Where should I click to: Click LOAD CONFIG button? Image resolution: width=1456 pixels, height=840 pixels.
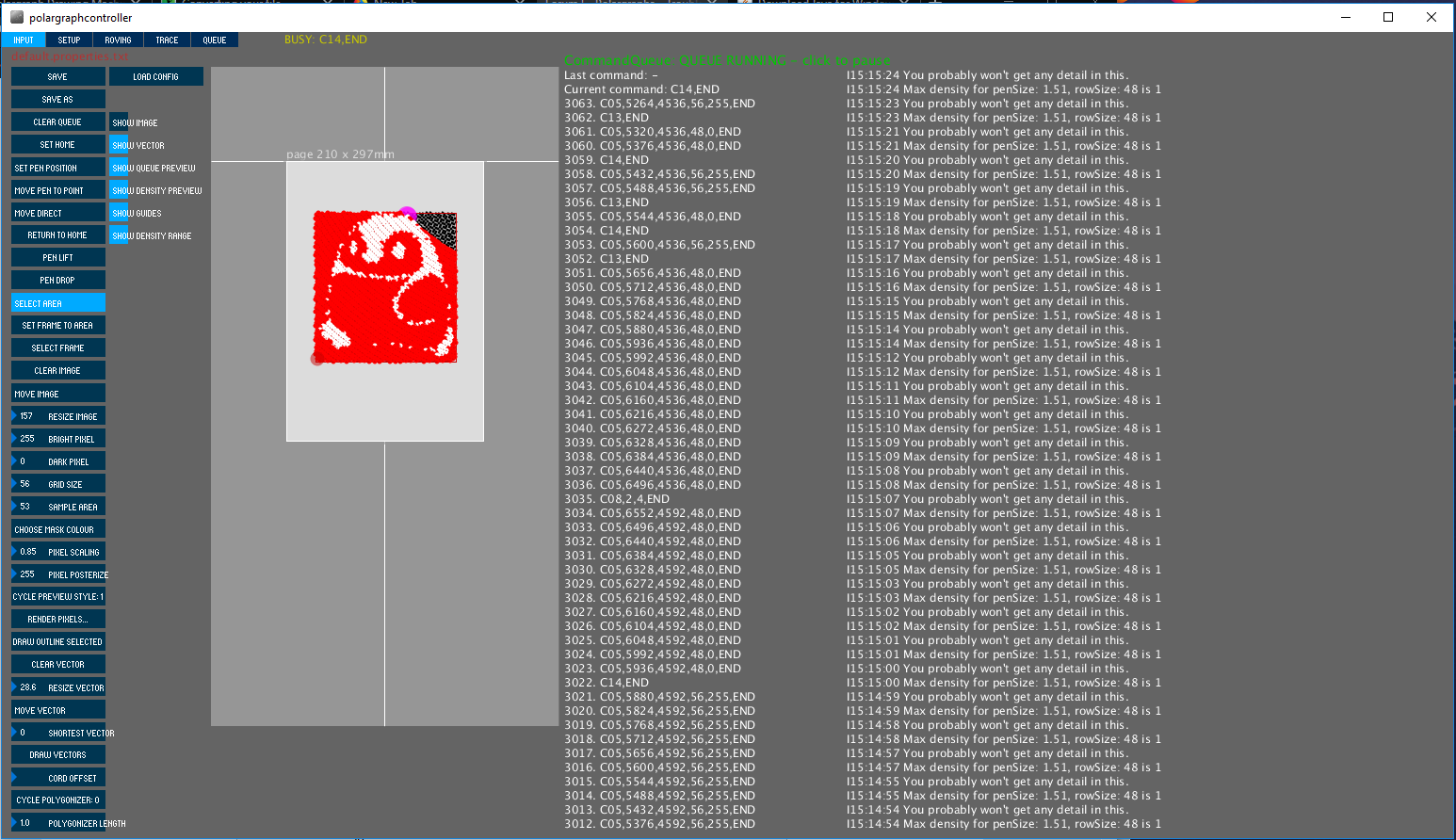156,76
